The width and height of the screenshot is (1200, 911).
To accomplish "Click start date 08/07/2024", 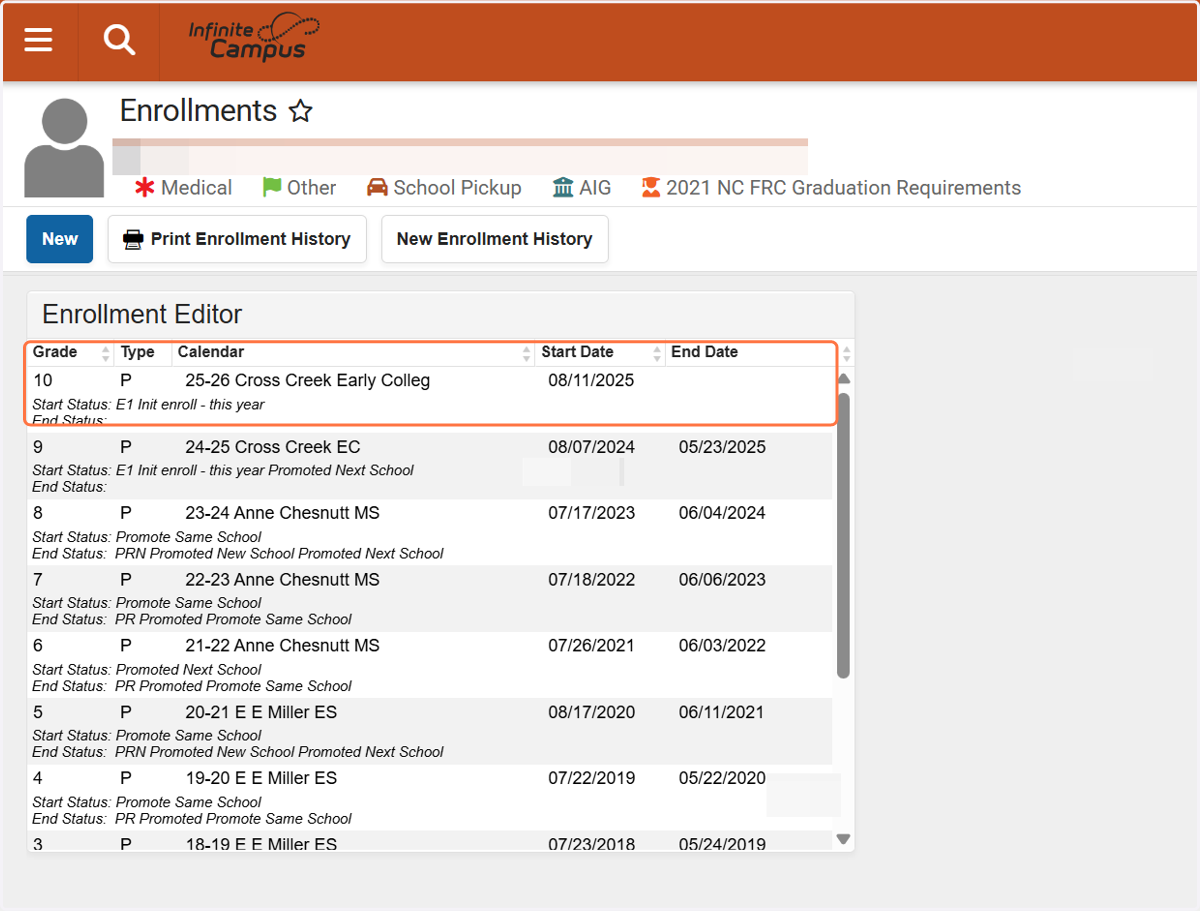I will click(x=591, y=447).
